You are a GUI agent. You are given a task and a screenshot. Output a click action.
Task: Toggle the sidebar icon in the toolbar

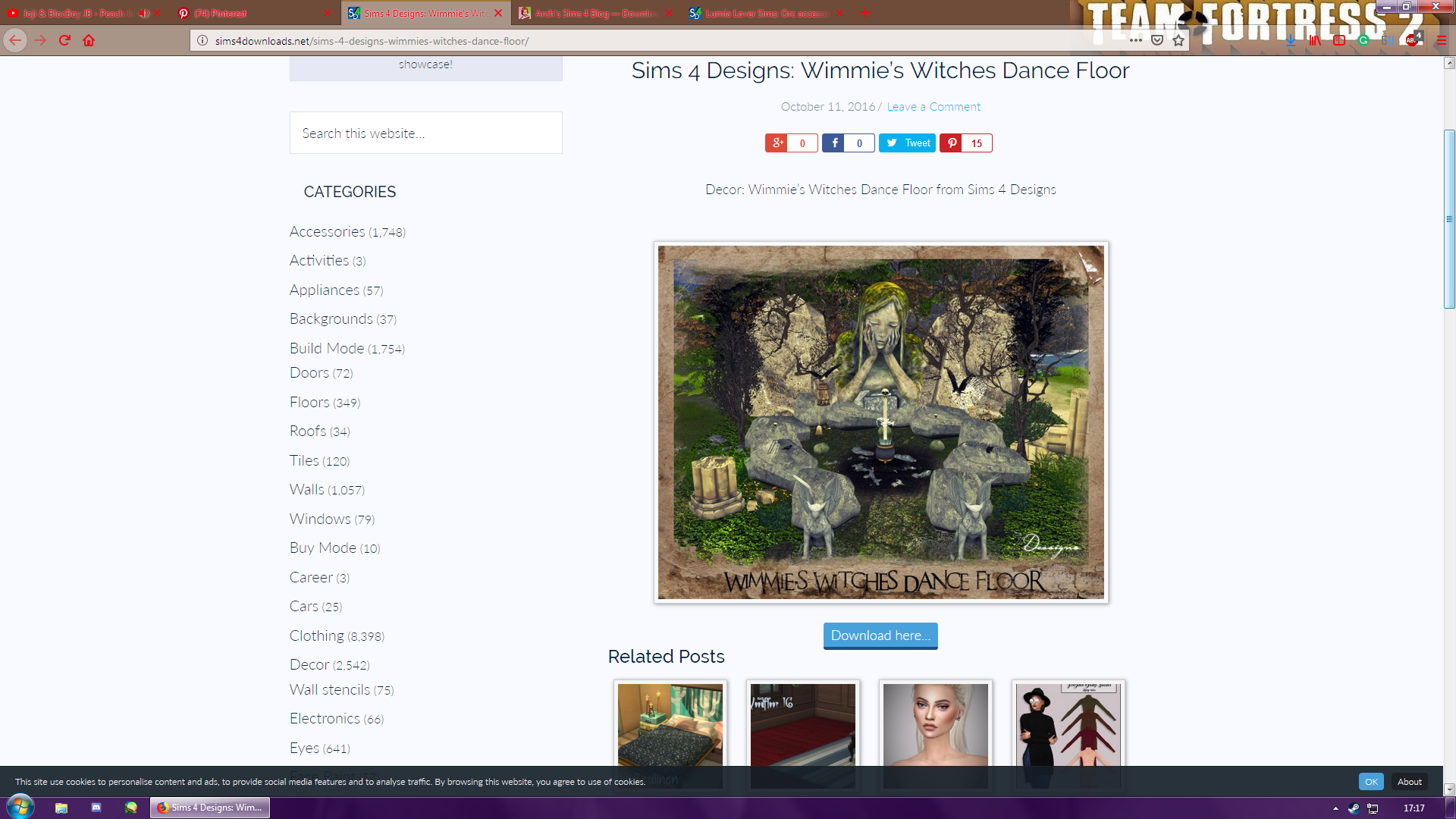[1339, 40]
